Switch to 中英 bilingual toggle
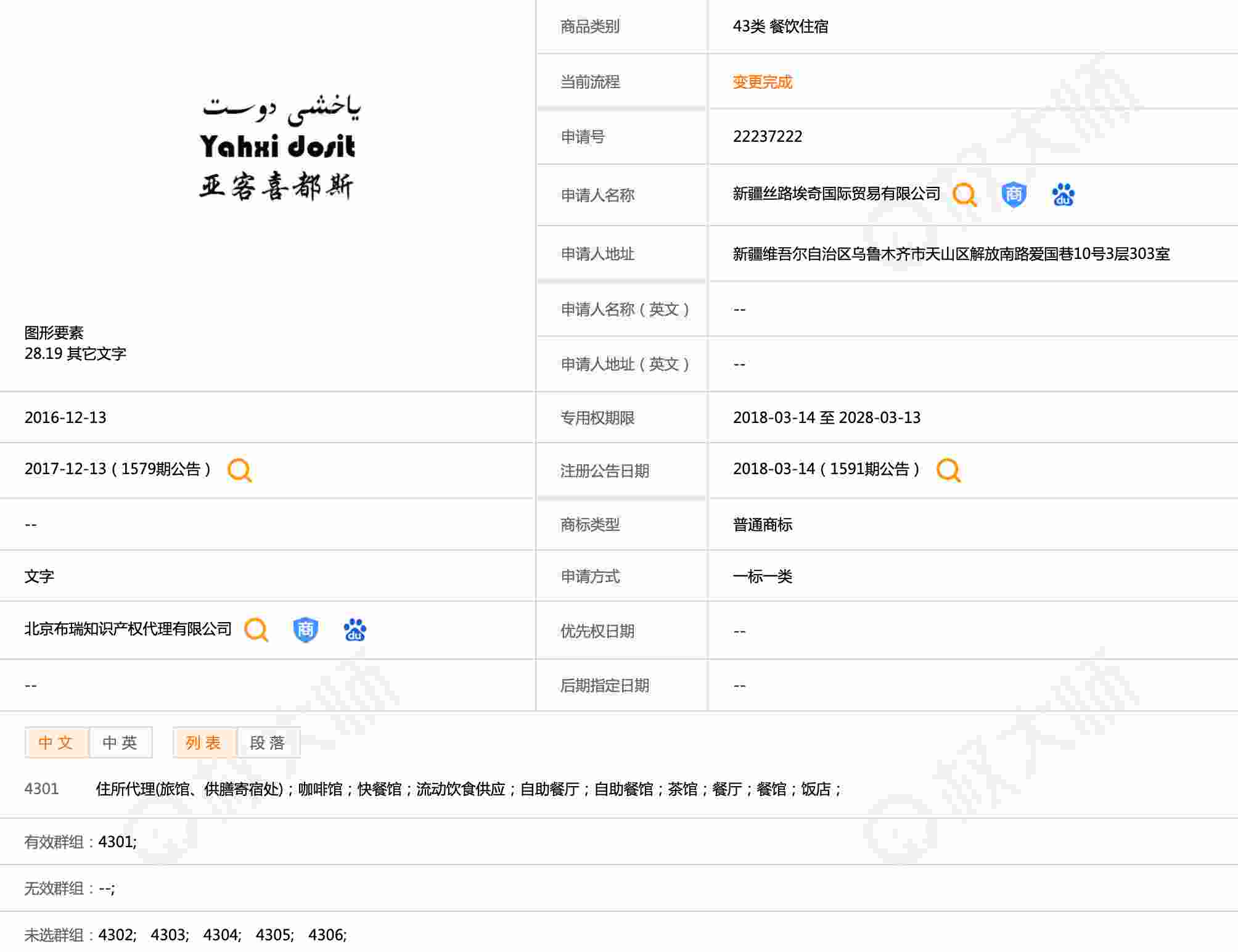This screenshot has height=952, width=1238. pos(120,742)
